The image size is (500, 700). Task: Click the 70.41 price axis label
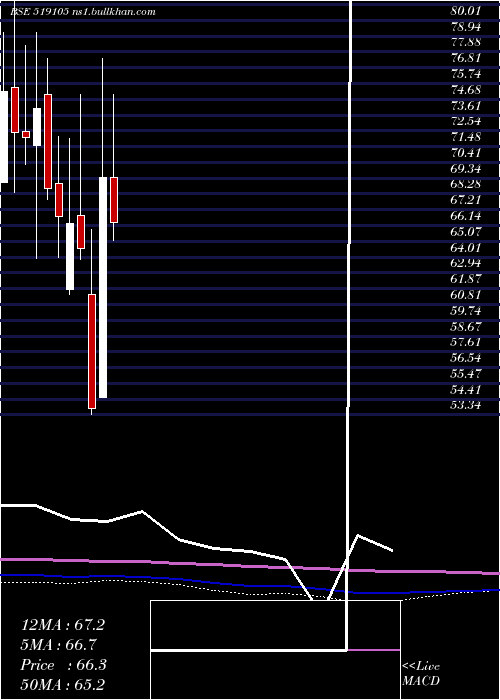466,153
